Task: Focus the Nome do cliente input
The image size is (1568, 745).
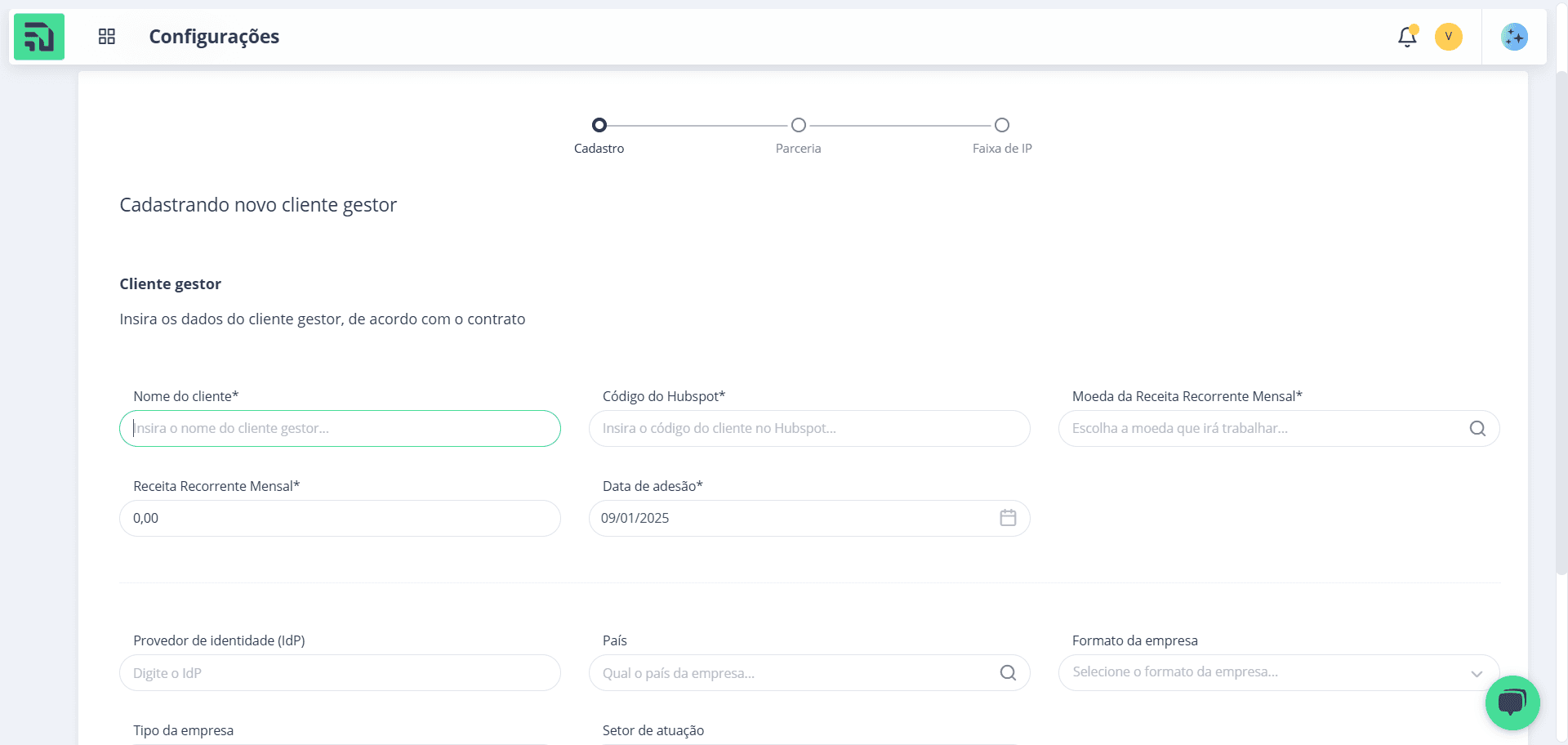Action: [x=340, y=428]
